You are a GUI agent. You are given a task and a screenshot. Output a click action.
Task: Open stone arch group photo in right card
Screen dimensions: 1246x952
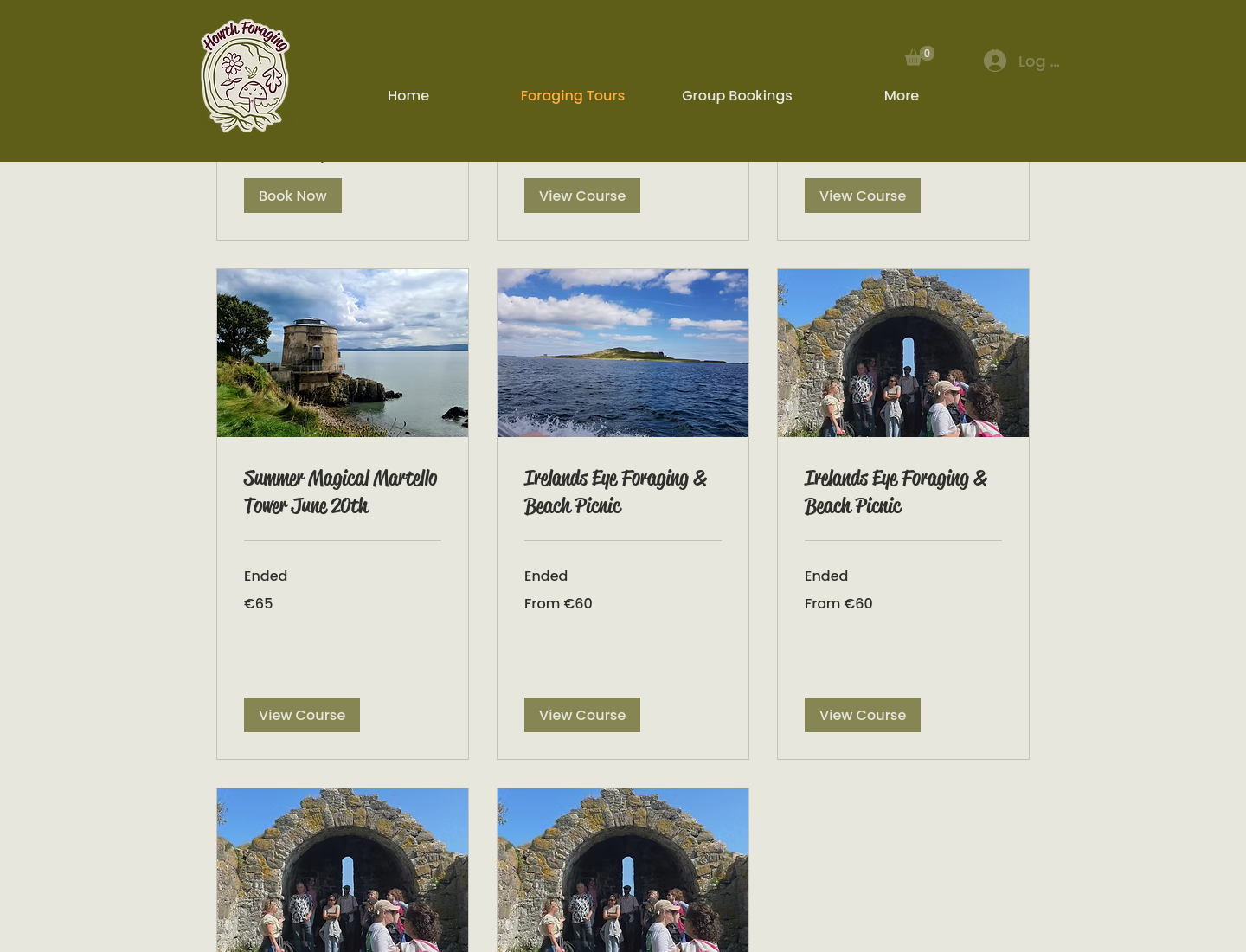pyautogui.click(x=903, y=353)
